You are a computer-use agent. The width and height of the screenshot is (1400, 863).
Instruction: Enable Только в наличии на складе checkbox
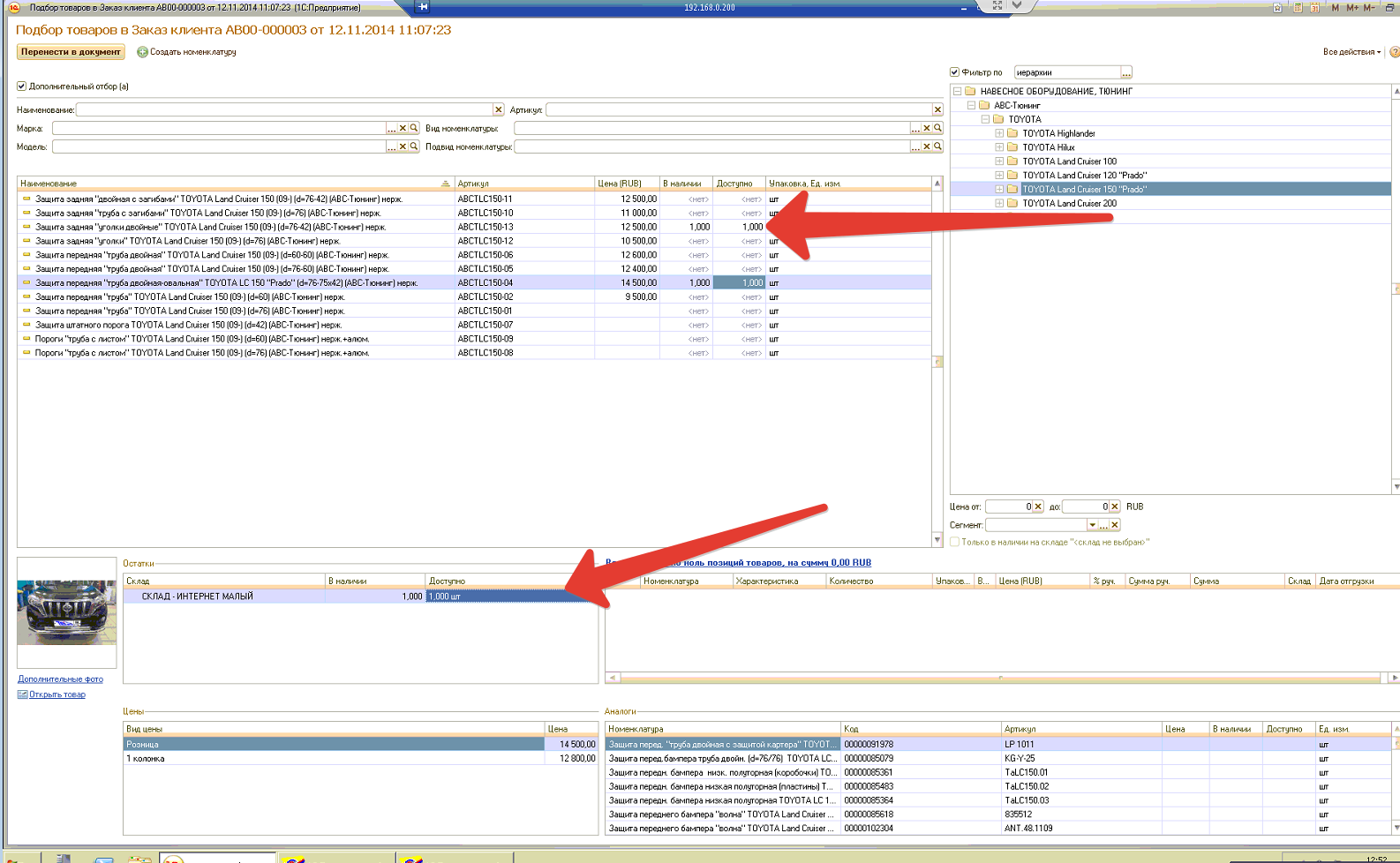(954, 542)
